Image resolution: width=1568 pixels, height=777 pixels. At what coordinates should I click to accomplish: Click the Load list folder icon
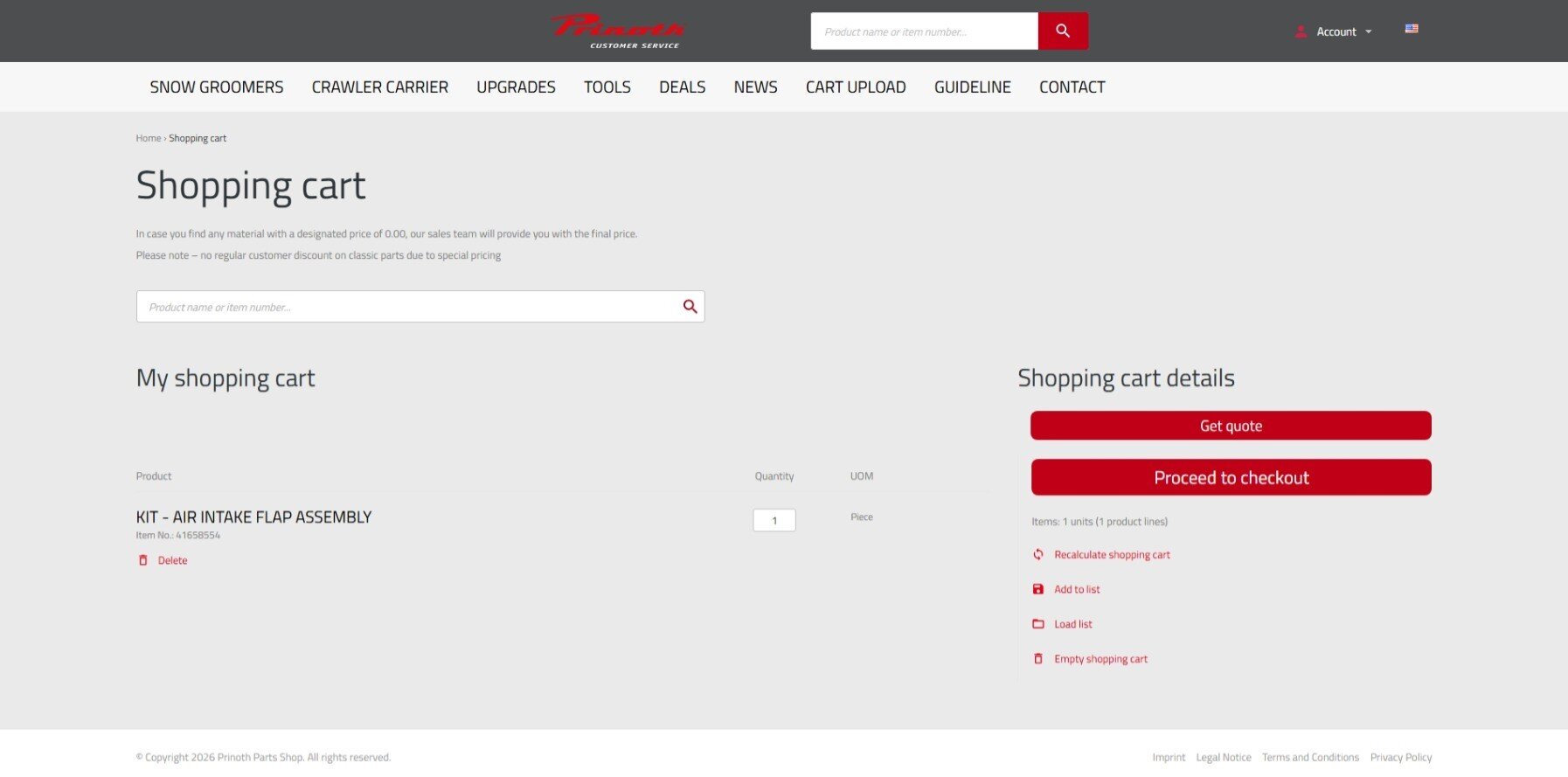(1038, 624)
